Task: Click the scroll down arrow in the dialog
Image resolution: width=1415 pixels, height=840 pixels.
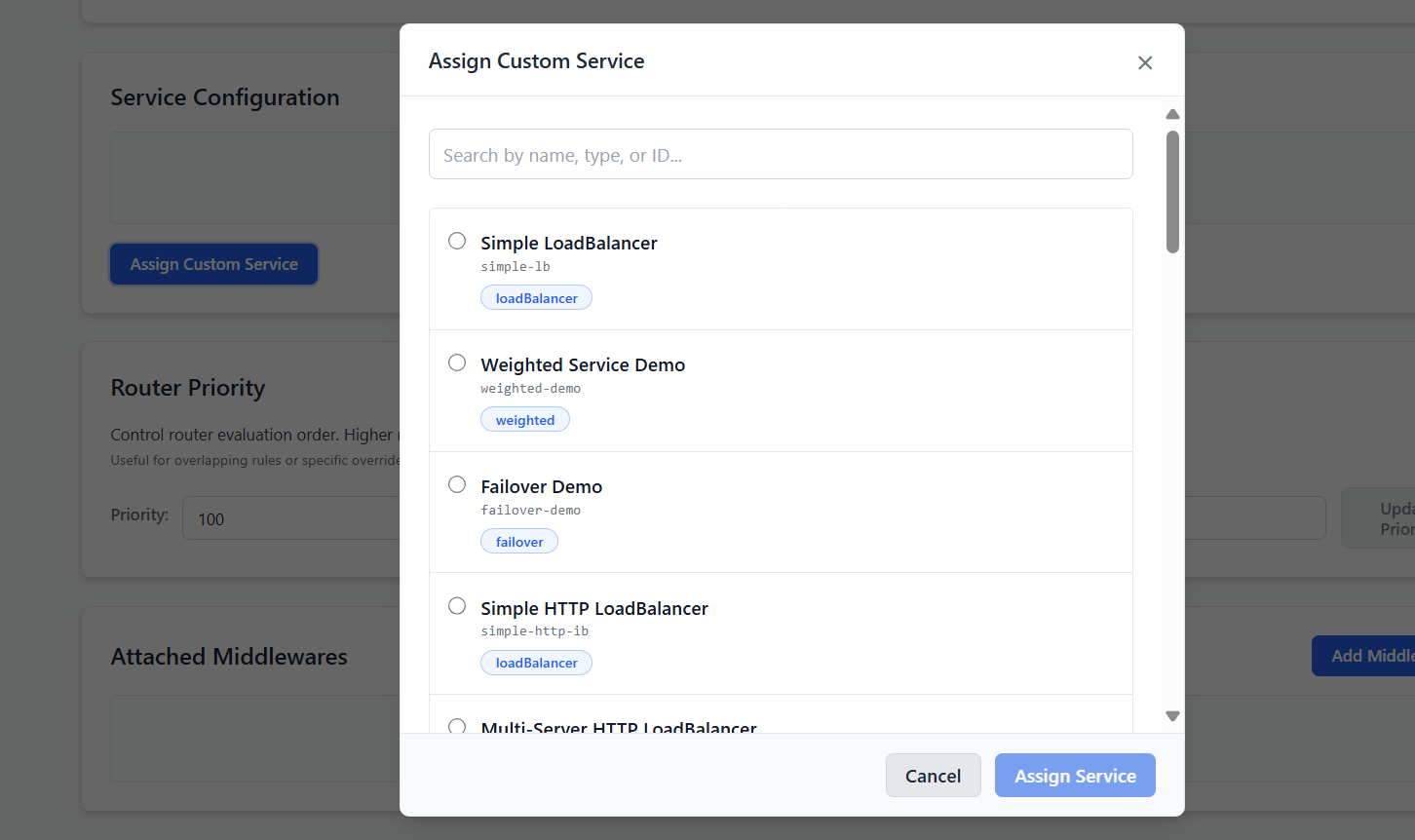Action: (1172, 716)
